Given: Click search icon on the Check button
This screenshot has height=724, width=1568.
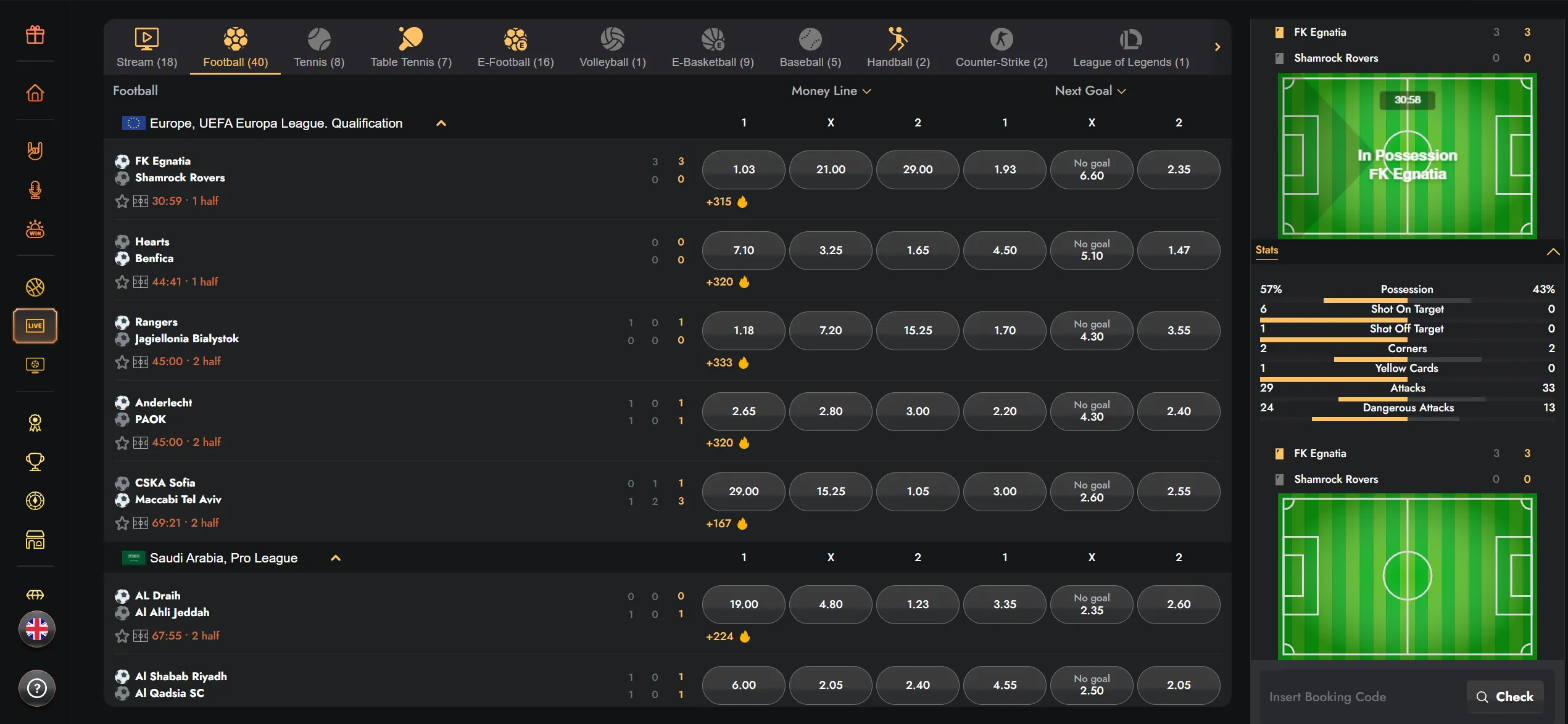Looking at the screenshot, I should coord(1482,697).
